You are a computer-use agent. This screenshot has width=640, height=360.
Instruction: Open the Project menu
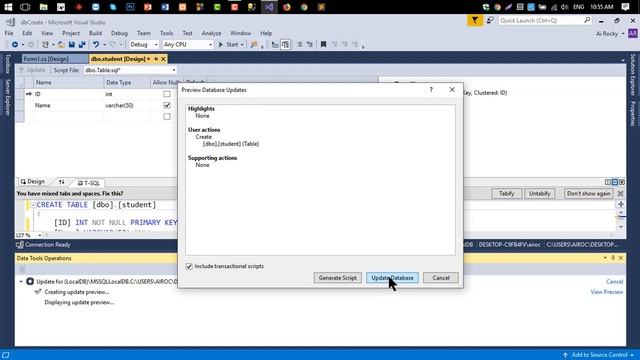point(71,33)
